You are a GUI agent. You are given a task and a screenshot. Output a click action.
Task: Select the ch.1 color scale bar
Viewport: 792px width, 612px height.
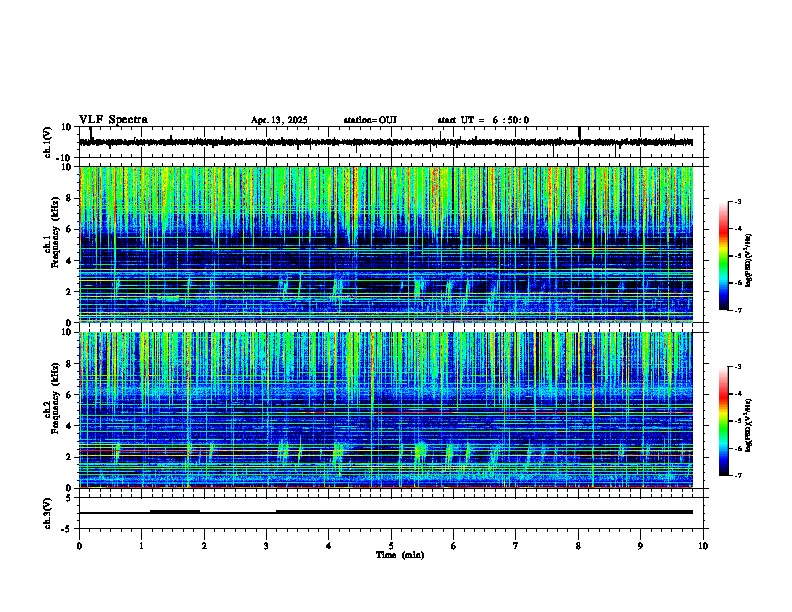pos(723,256)
